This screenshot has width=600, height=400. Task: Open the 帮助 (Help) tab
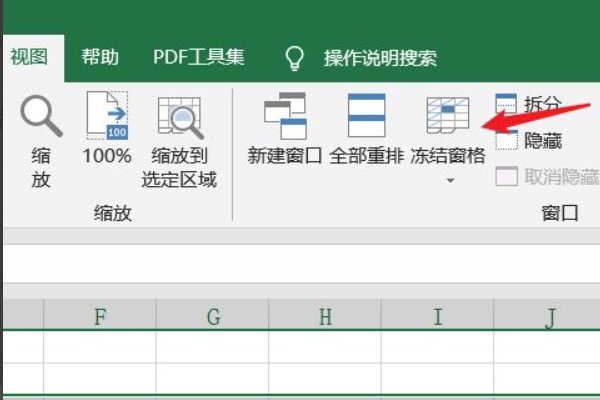click(100, 57)
